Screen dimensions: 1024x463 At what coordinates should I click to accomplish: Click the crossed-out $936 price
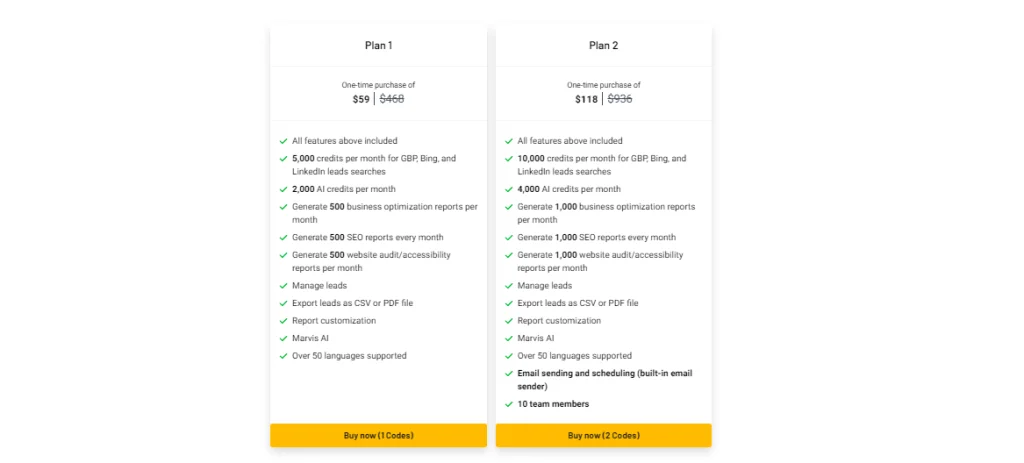[620, 99]
